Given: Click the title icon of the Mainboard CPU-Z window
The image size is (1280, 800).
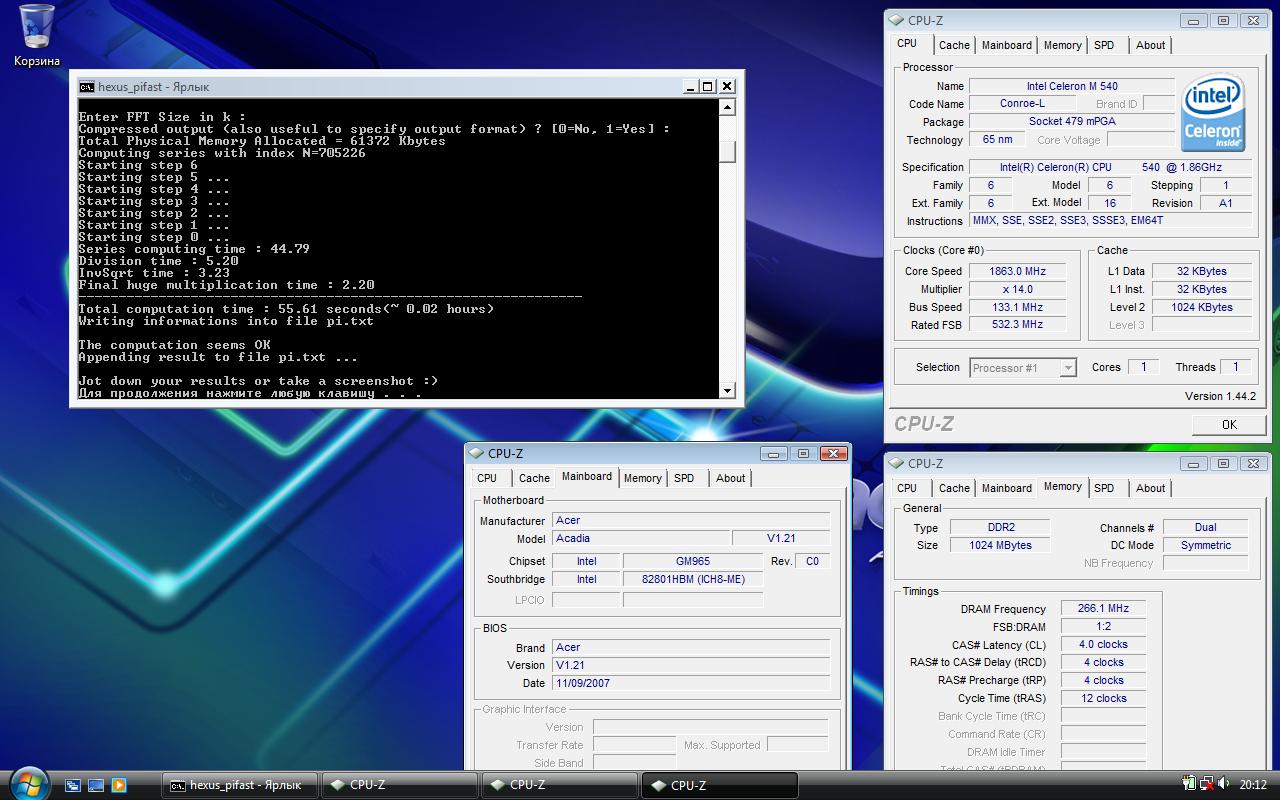Looking at the screenshot, I should coord(478,453).
